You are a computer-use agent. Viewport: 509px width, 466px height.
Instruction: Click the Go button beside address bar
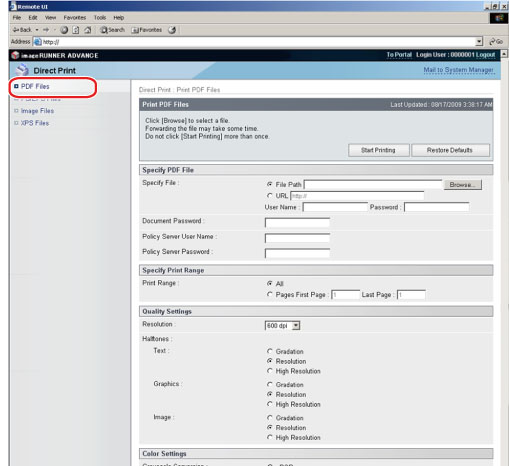coord(496,42)
